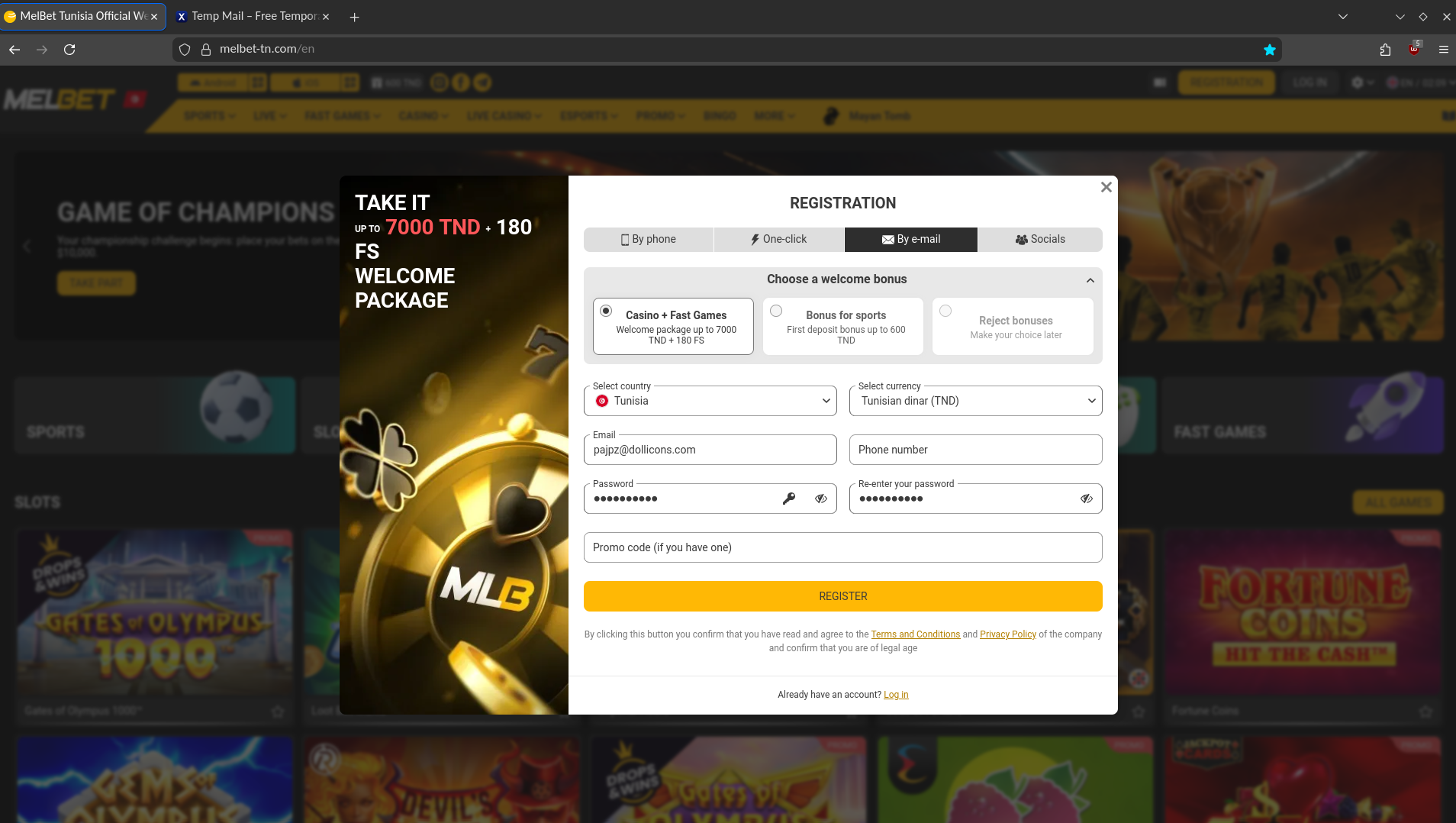Screen dimensions: 1456x823
Task: Click the header REGISTRATION button
Action: coord(1226,82)
